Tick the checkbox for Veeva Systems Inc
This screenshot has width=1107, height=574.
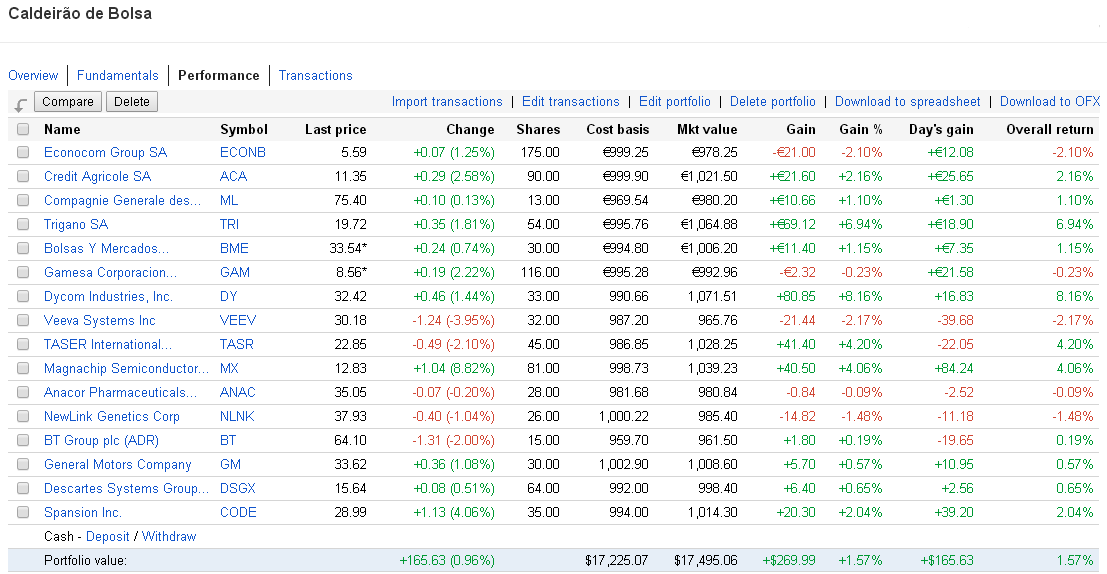coord(23,321)
